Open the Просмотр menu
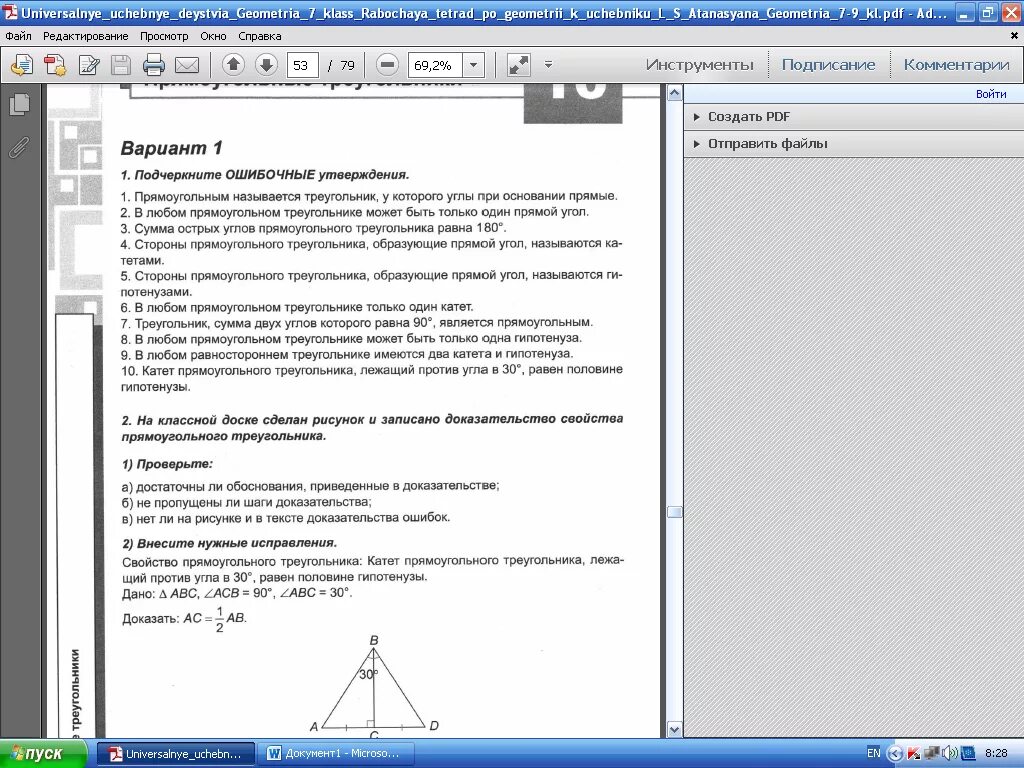The width and height of the screenshot is (1024, 768). [164, 37]
